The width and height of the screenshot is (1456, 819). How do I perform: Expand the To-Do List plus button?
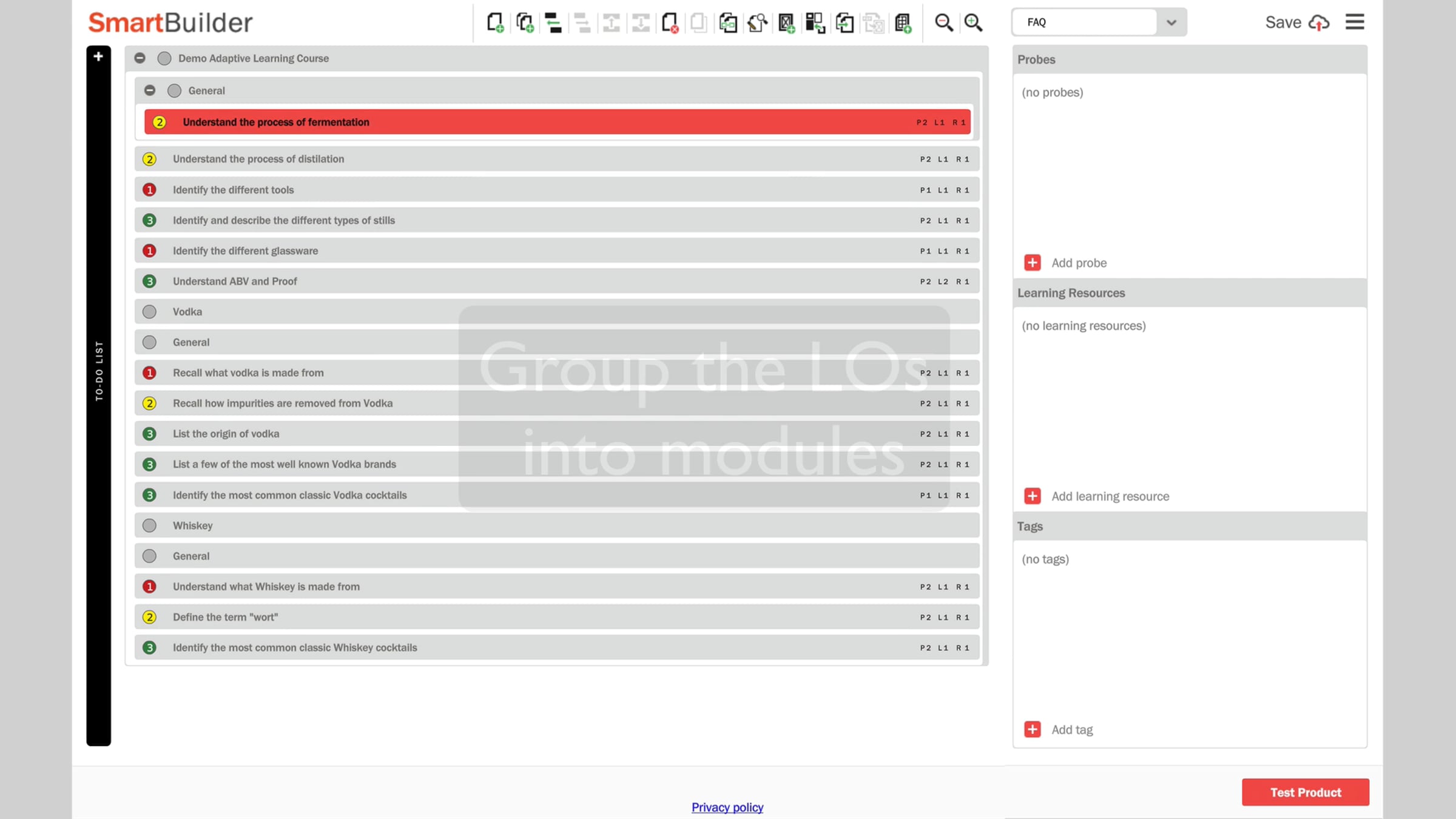(98, 56)
